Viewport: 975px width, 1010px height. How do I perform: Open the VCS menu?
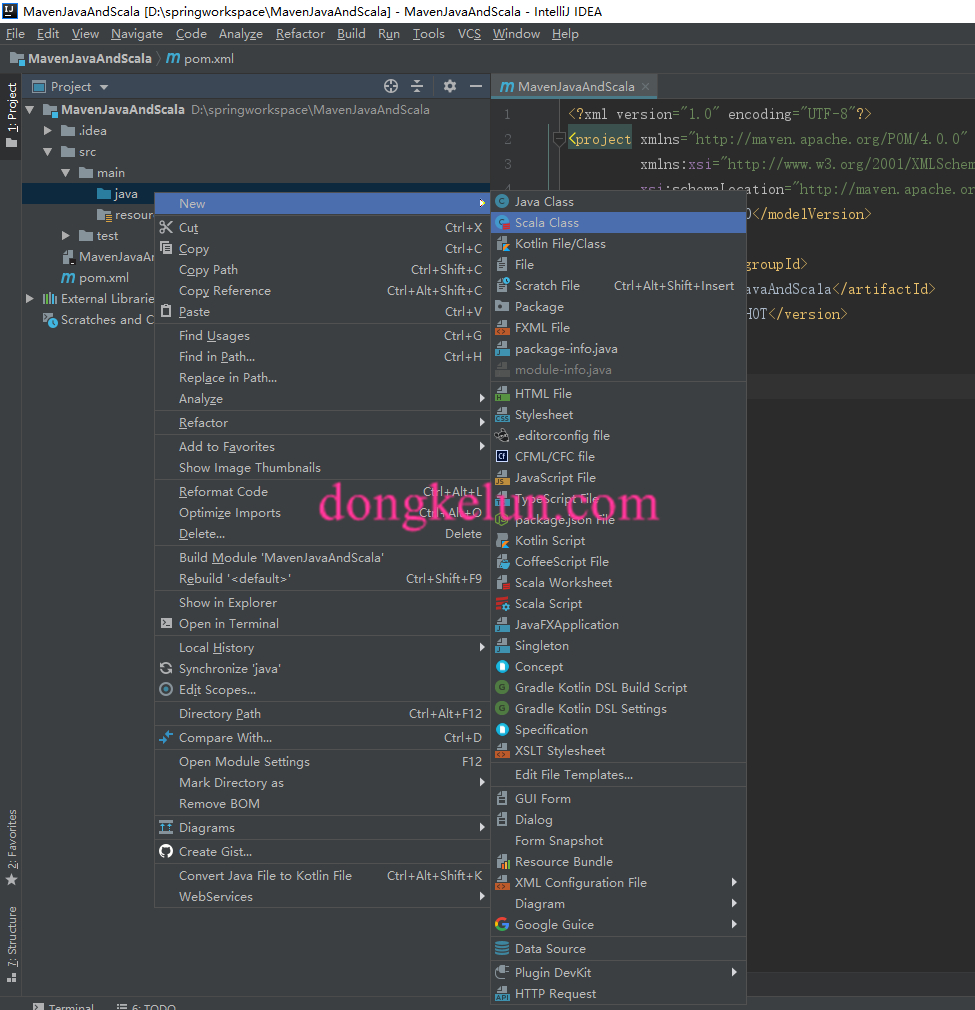tap(469, 33)
